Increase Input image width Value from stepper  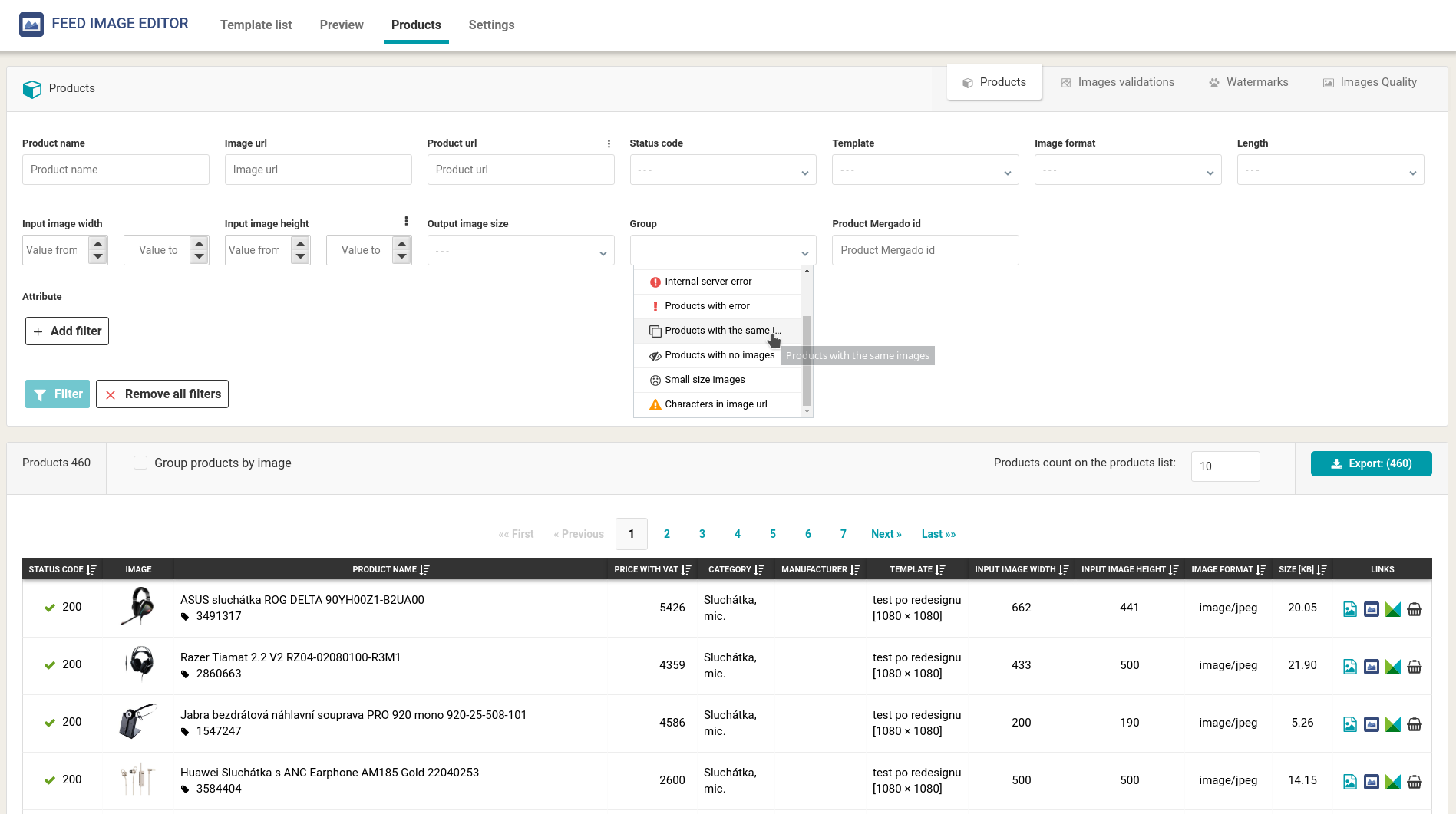(x=97, y=243)
